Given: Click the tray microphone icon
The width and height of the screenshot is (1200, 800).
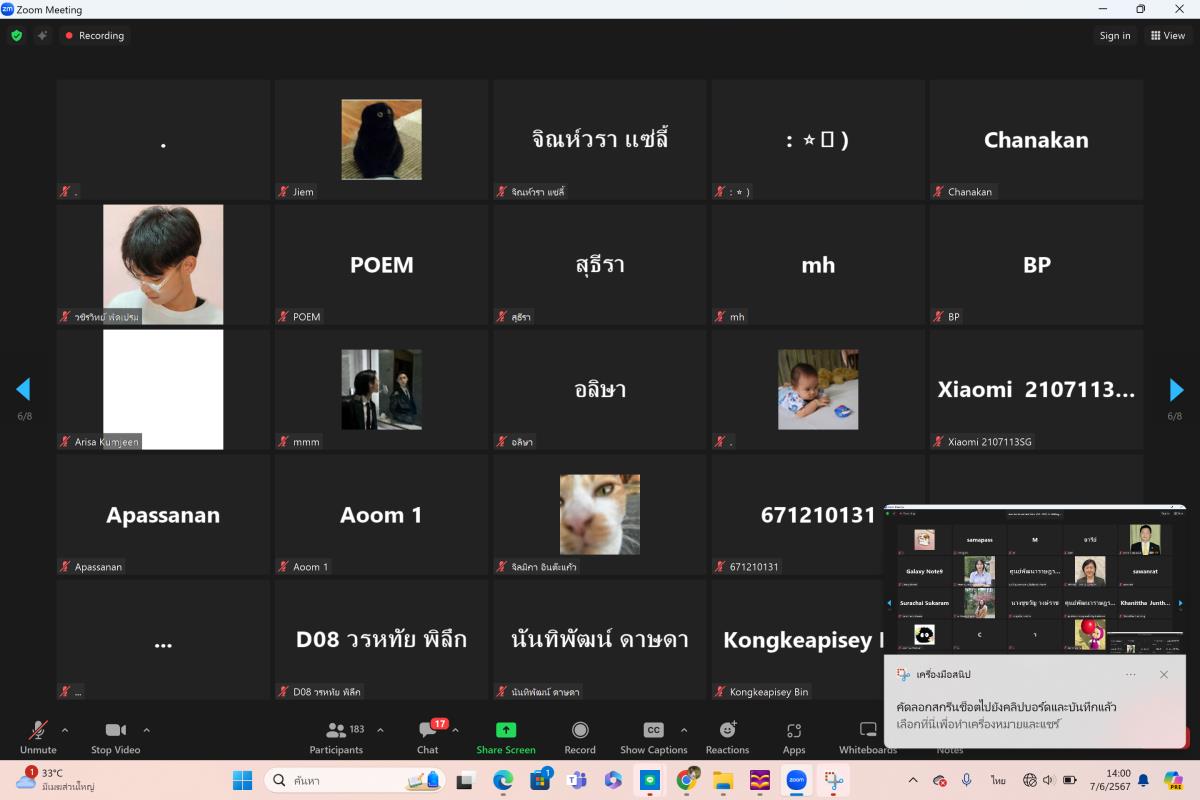Looking at the screenshot, I should tap(966, 780).
